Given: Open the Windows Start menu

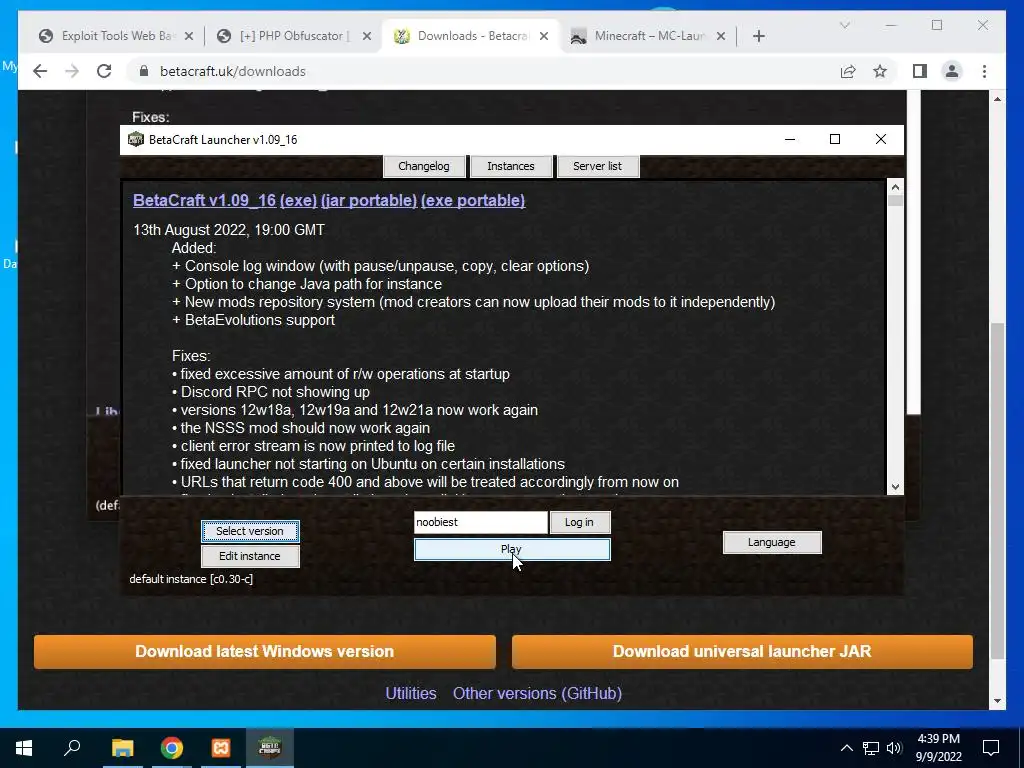Looking at the screenshot, I should pyautogui.click(x=24, y=748).
